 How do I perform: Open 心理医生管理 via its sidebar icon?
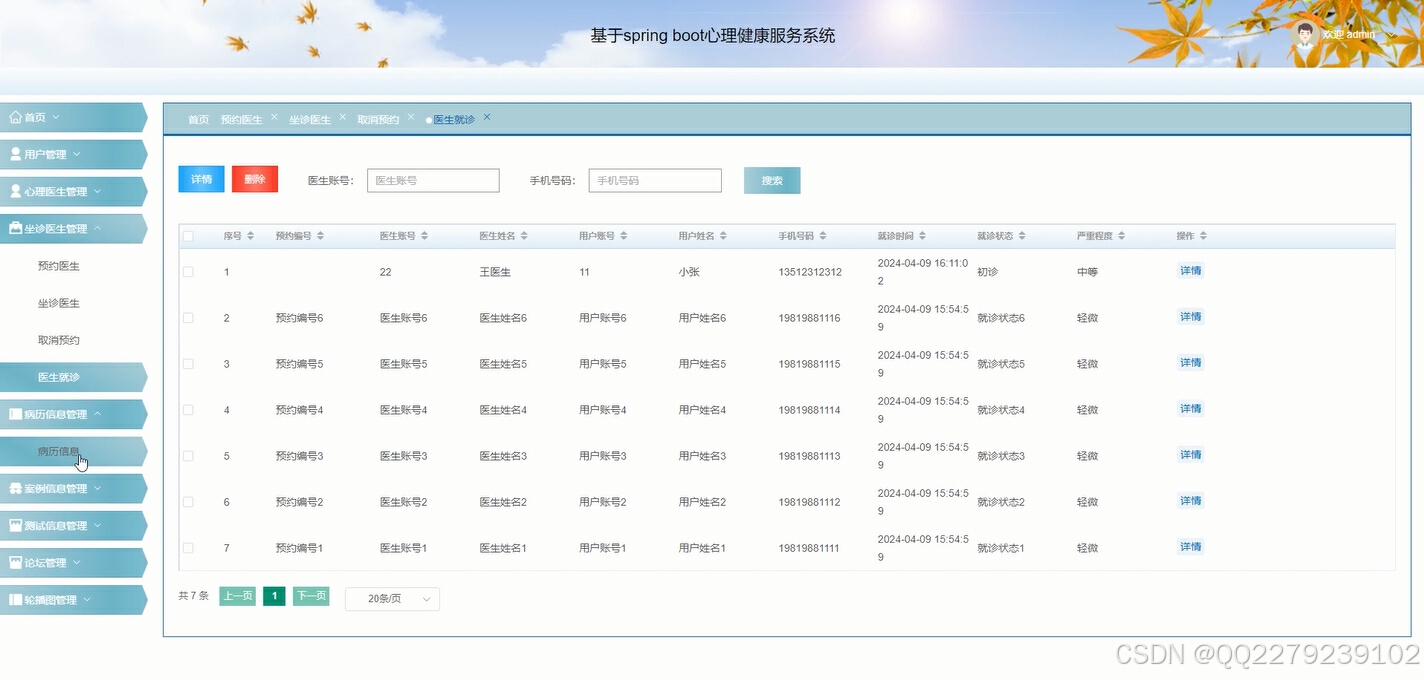coord(15,190)
